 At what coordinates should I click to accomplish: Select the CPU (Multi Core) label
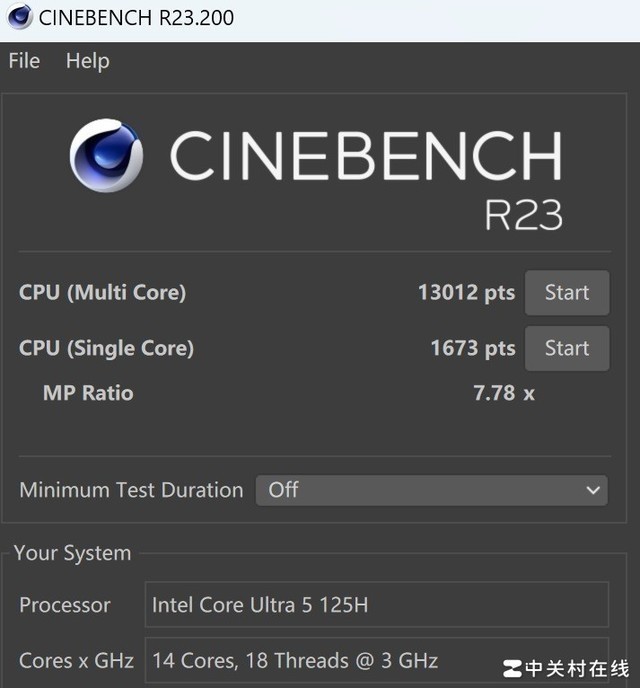102,293
